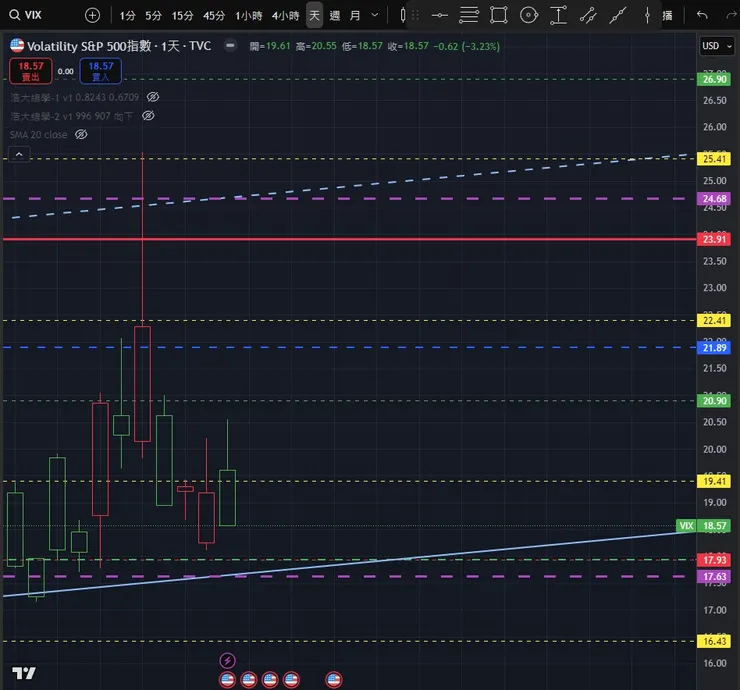Click the 21.89 blue price label
The width and height of the screenshot is (740, 690).
point(714,348)
